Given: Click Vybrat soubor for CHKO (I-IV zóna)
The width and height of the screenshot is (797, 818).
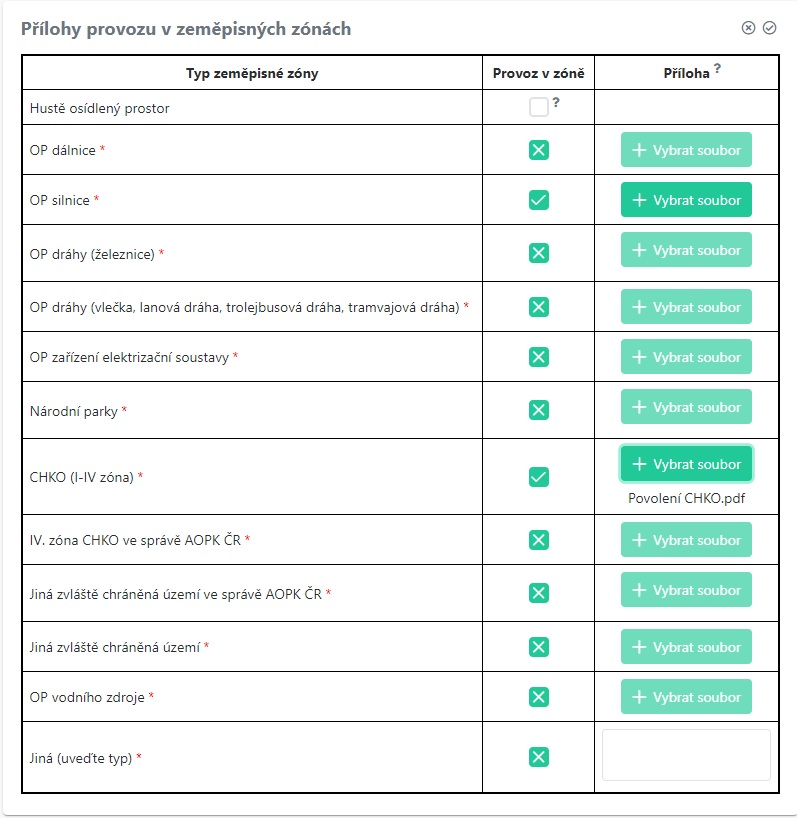Looking at the screenshot, I should click(x=686, y=464).
